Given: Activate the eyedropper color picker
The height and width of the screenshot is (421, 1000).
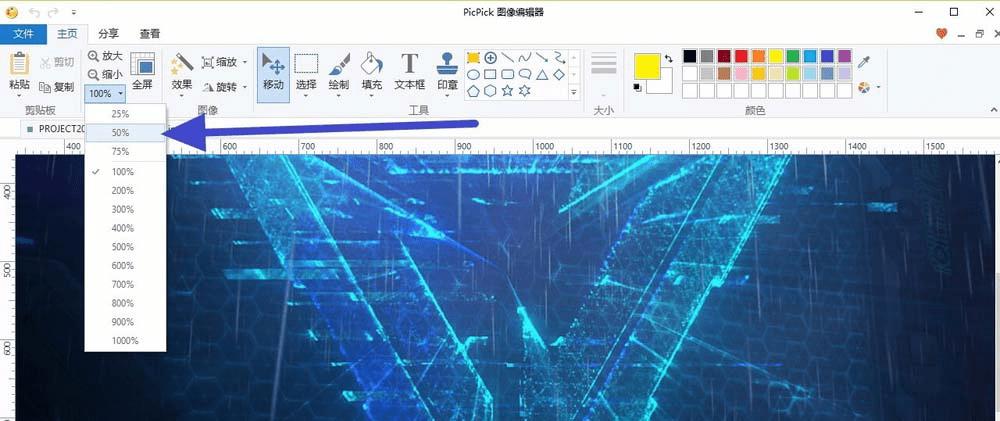Looking at the screenshot, I should [x=864, y=62].
